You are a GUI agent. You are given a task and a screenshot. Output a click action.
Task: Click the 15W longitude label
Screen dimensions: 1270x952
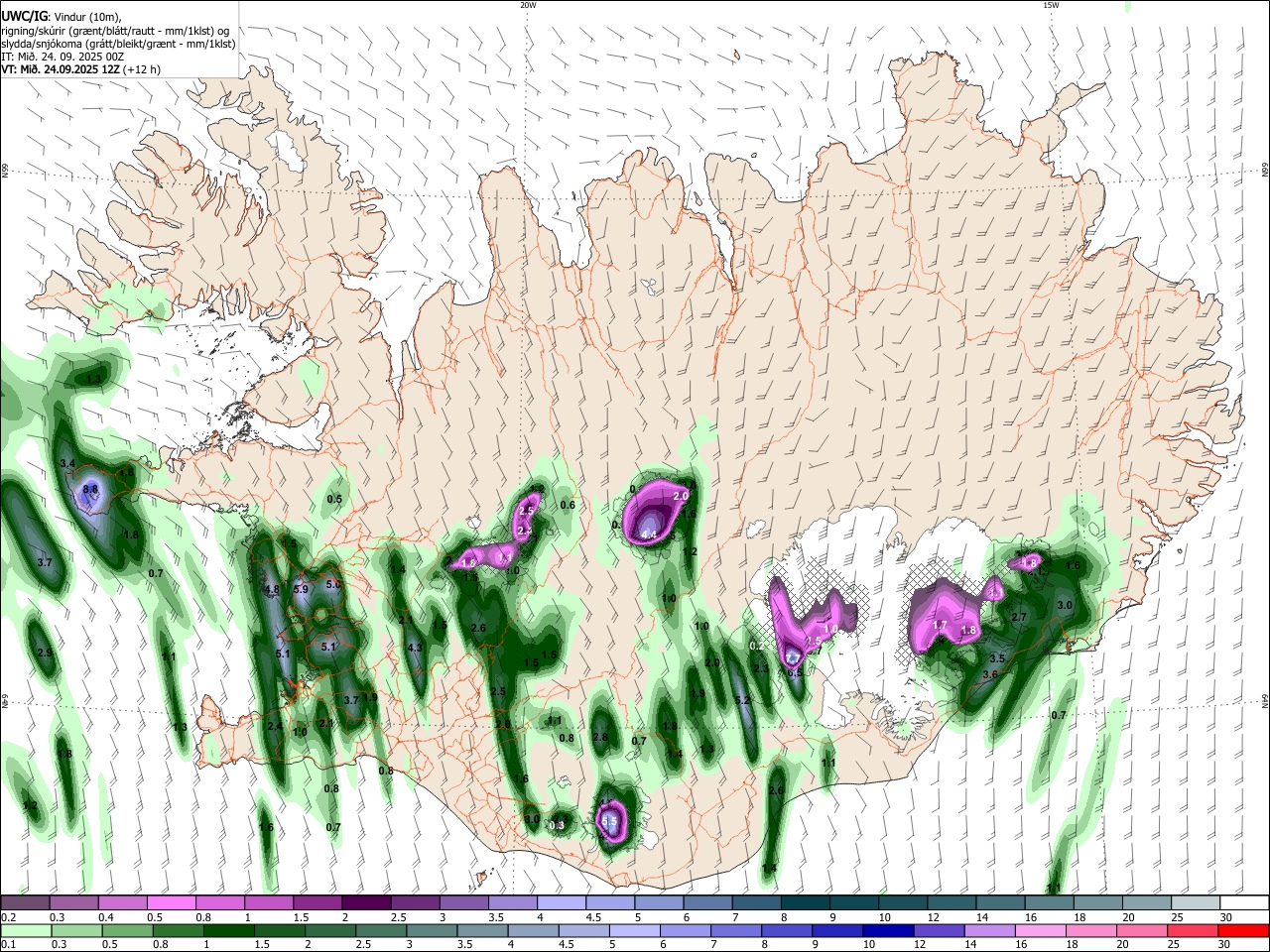pos(1051,5)
